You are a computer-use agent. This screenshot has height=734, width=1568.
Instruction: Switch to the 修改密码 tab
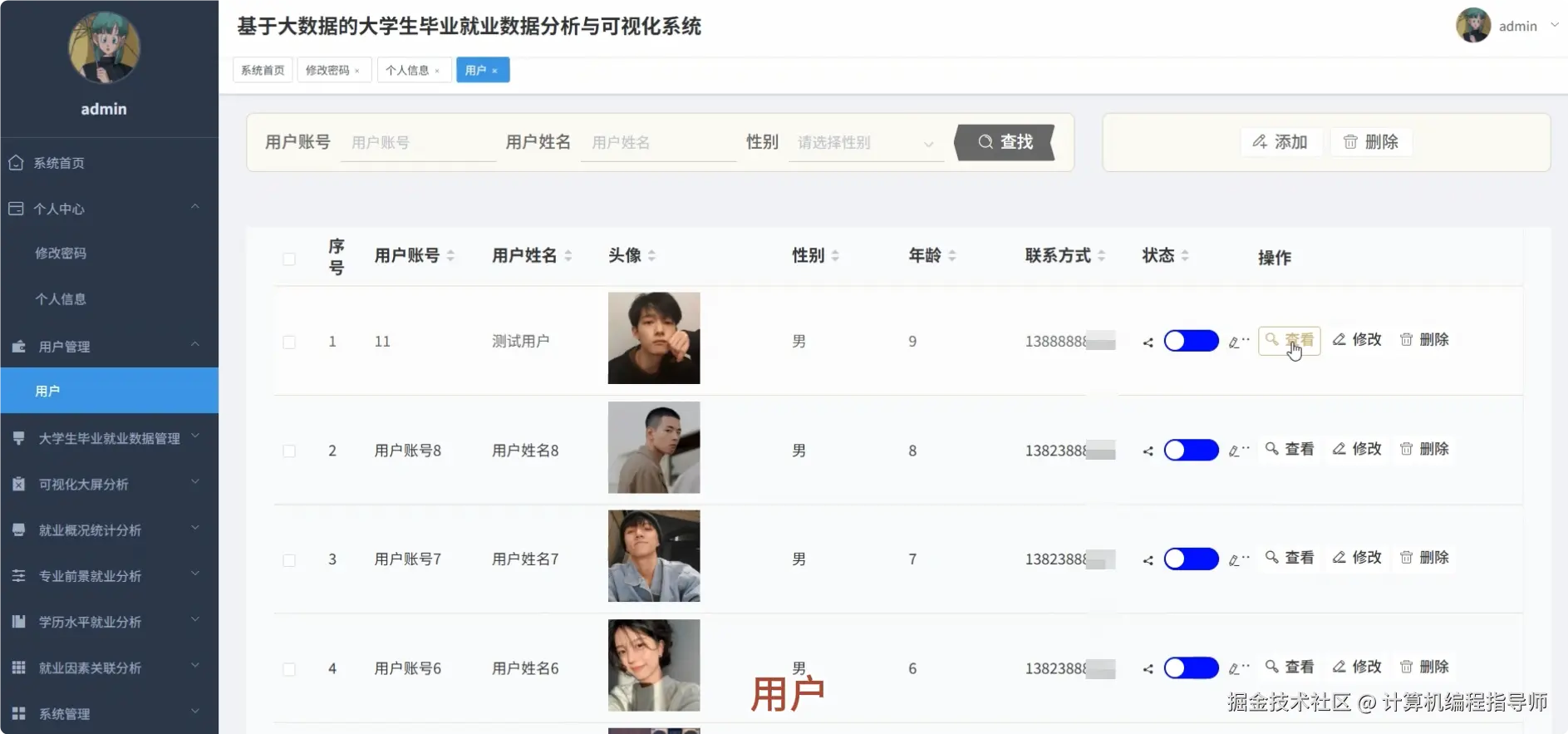click(333, 70)
